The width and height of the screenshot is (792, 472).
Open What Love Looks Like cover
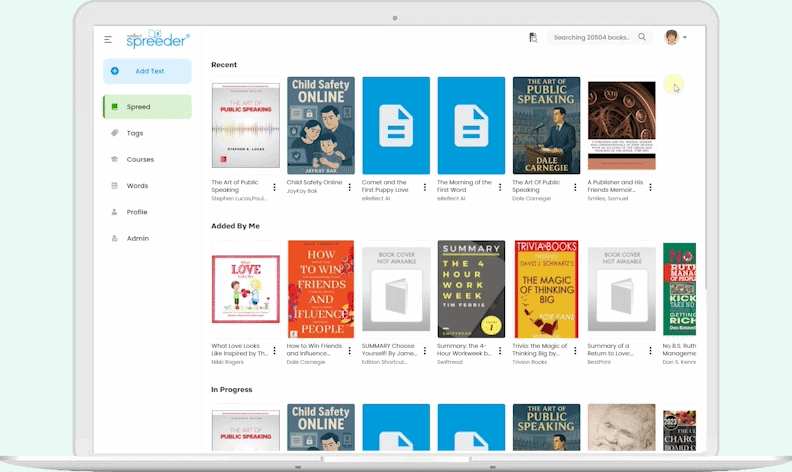[245, 289]
